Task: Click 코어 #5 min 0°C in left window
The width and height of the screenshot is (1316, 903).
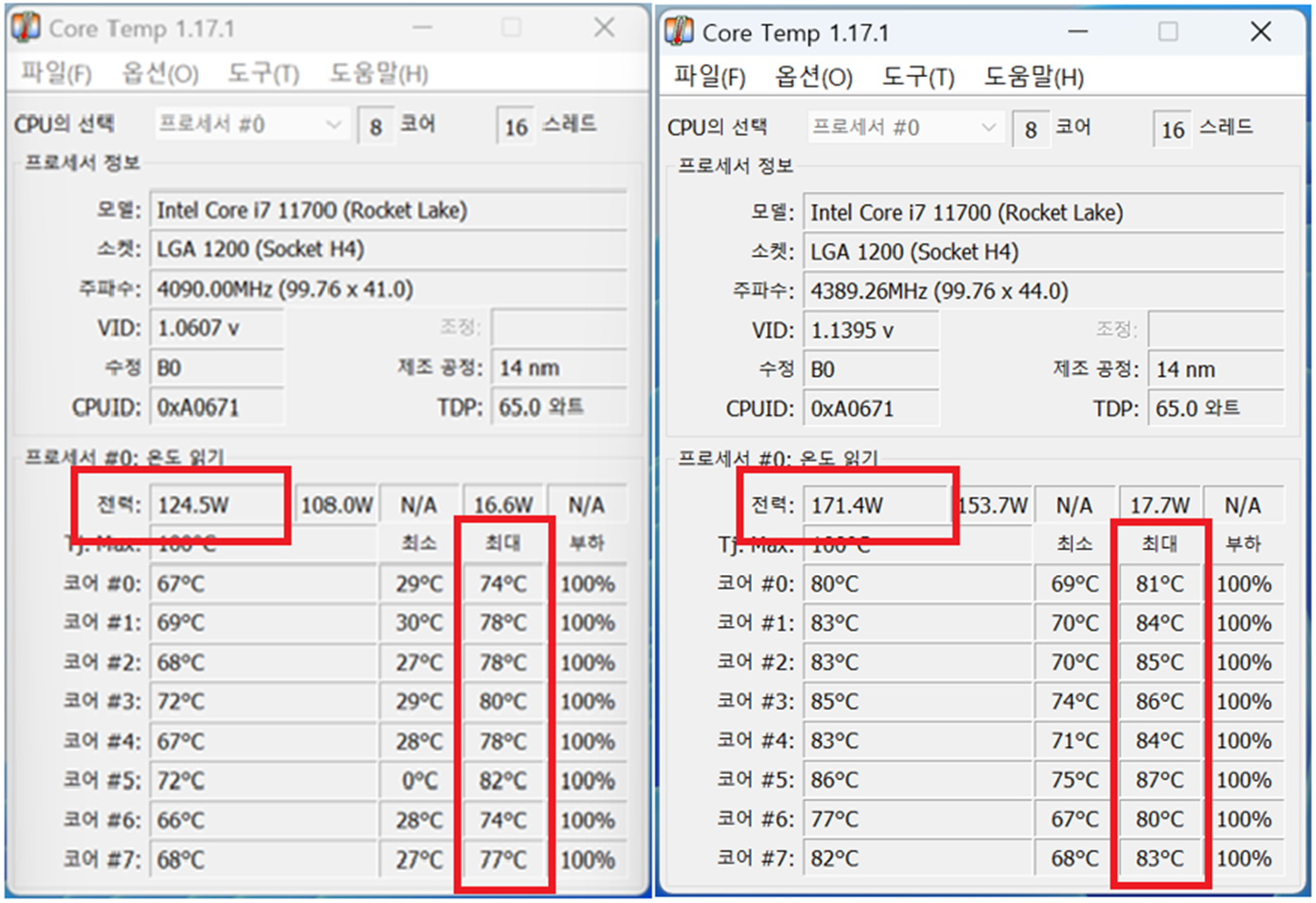Action: coord(419,780)
